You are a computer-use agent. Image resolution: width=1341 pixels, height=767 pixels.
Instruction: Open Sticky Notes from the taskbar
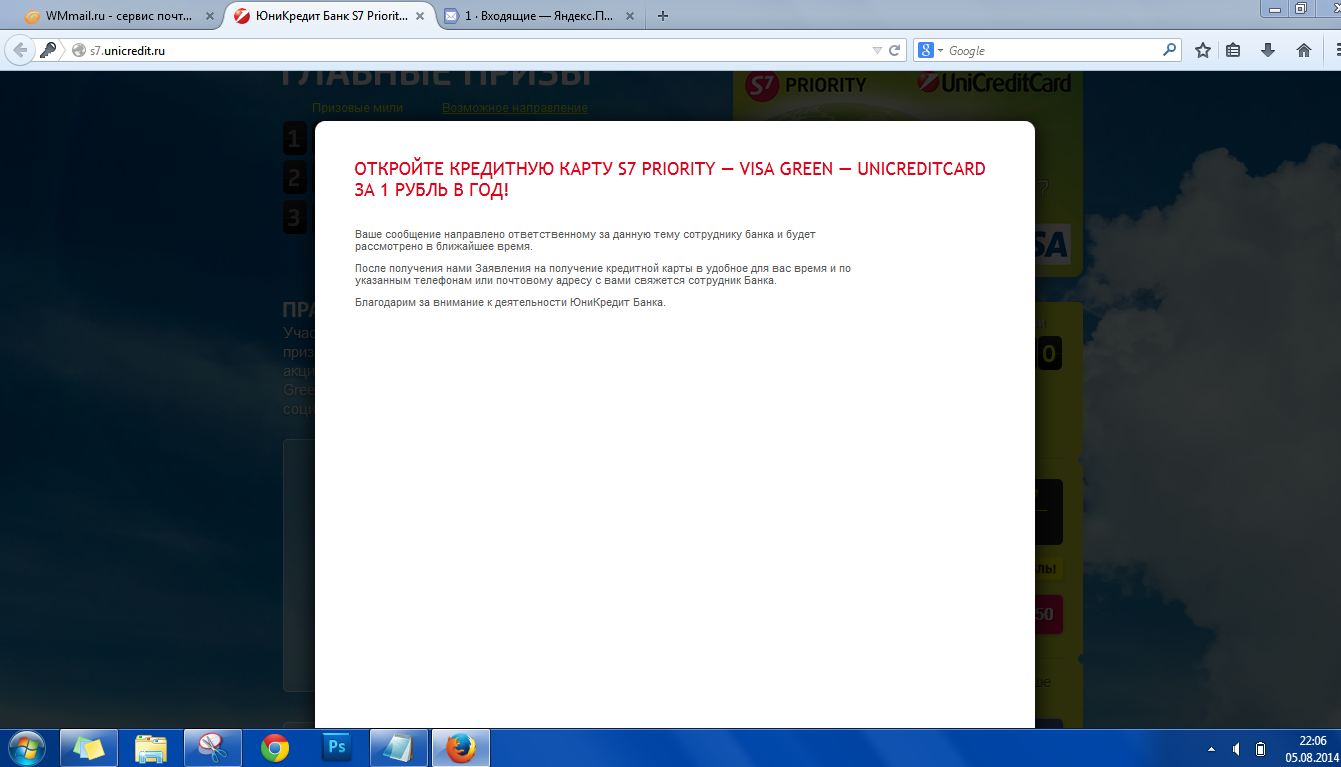pos(89,748)
